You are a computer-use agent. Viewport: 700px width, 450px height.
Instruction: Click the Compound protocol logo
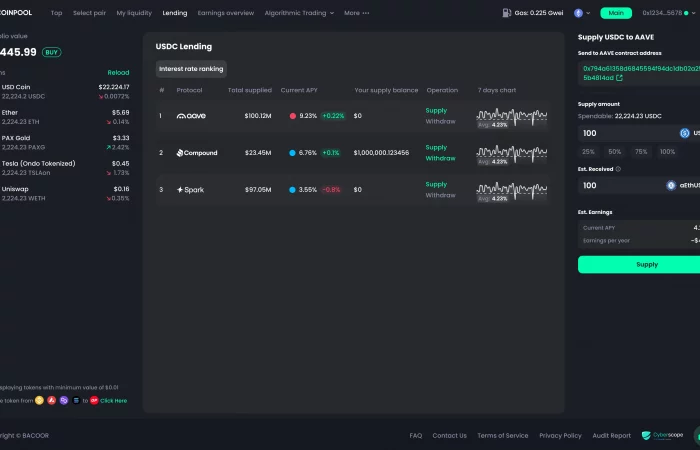197,153
